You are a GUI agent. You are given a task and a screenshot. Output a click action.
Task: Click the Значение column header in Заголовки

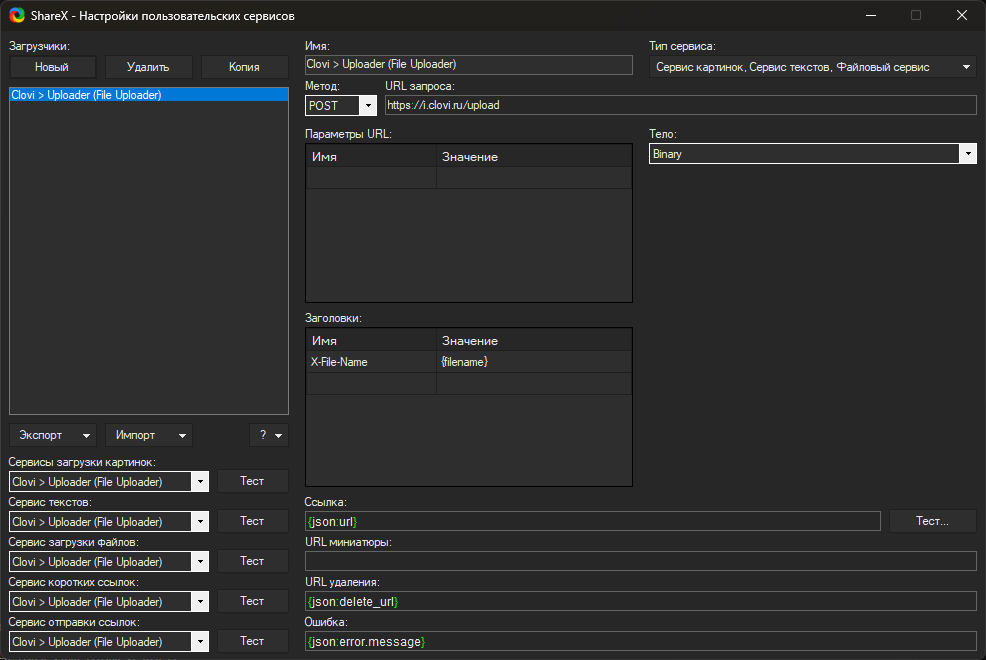pyautogui.click(x=534, y=341)
